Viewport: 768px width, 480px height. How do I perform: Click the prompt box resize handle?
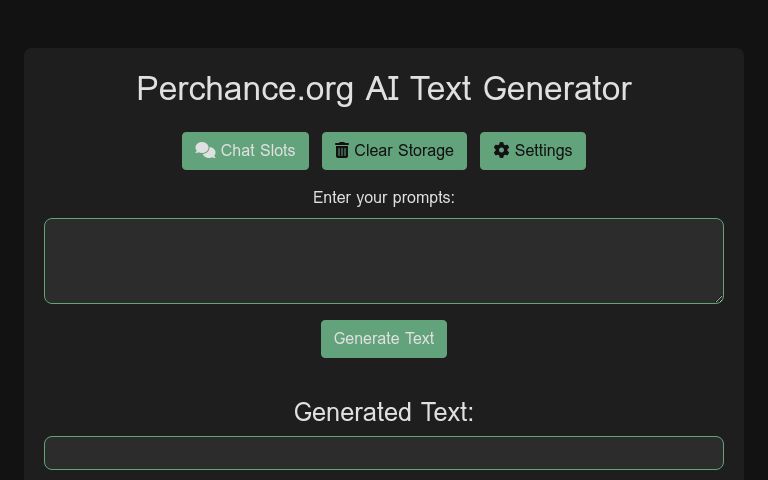(718, 298)
